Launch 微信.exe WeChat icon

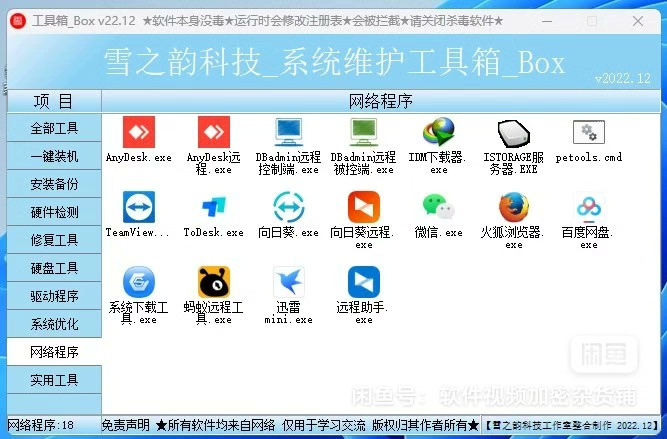(439, 207)
